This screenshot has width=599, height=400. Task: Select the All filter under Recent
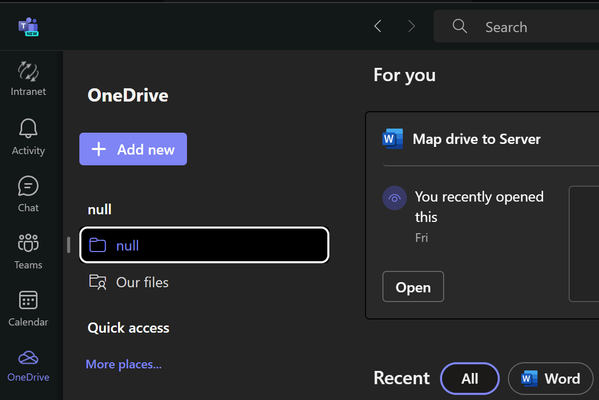(469, 379)
